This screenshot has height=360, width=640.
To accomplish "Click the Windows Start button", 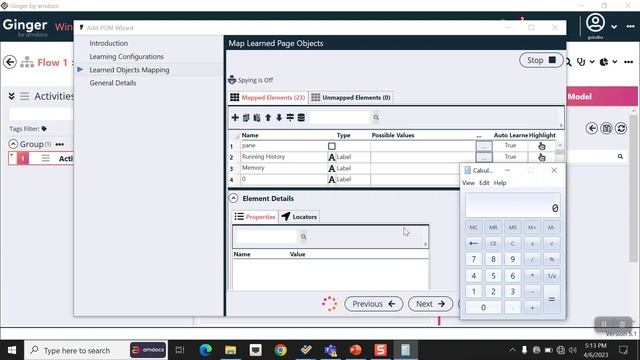I will pyautogui.click(x=12, y=350).
